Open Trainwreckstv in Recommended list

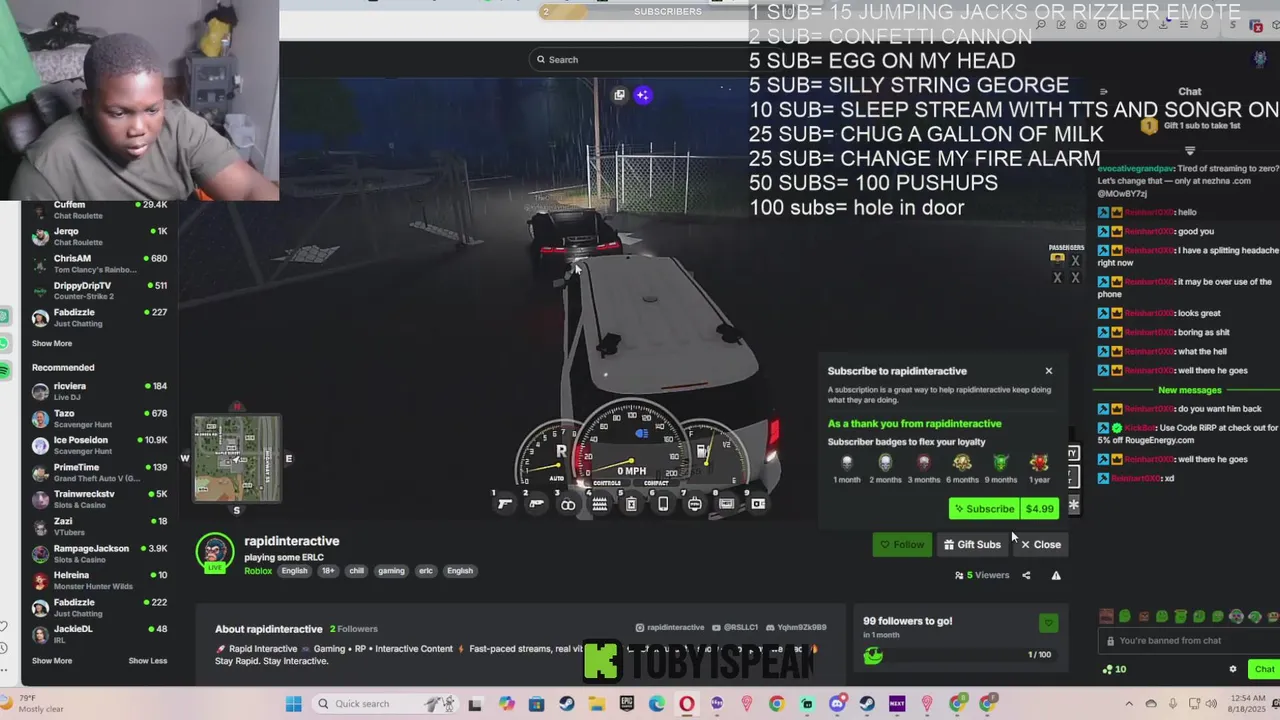point(100,500)
